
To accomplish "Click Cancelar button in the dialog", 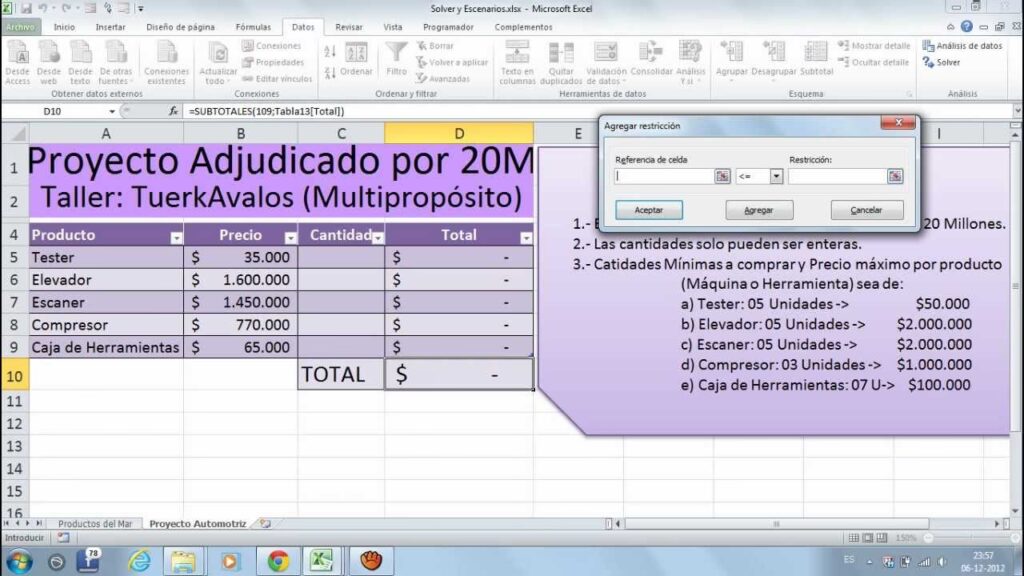I will 866,210.
